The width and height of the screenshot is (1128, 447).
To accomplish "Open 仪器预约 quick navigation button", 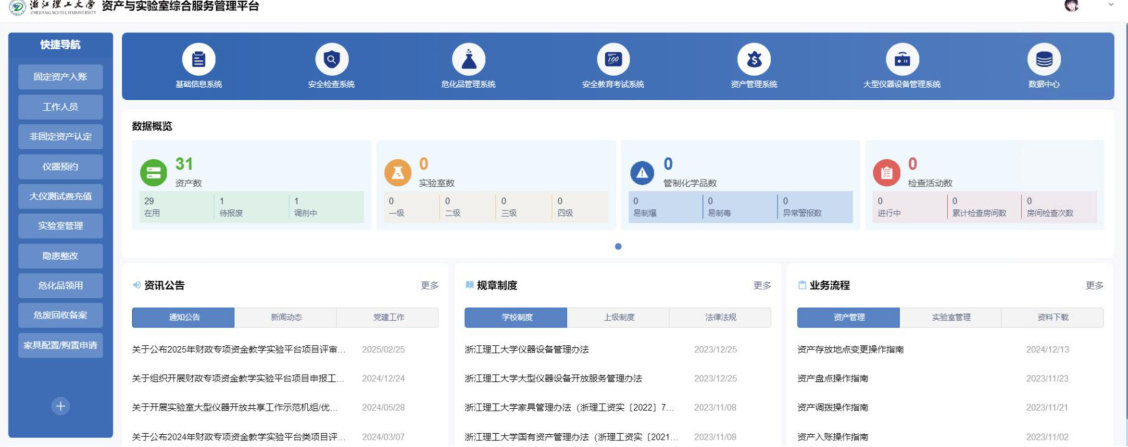I will point(60,166).
